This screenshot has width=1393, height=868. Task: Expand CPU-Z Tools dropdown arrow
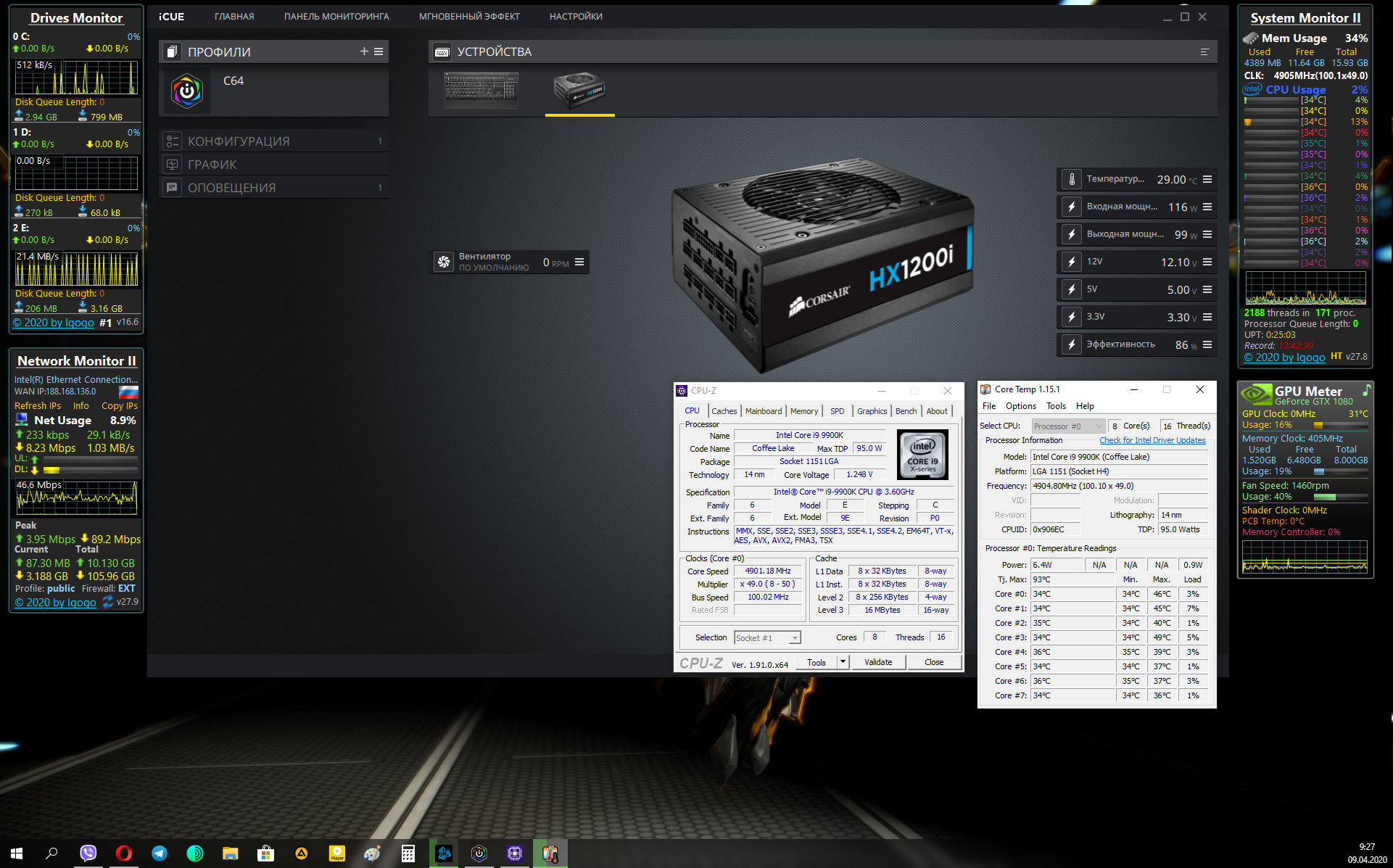click(843, 662)
